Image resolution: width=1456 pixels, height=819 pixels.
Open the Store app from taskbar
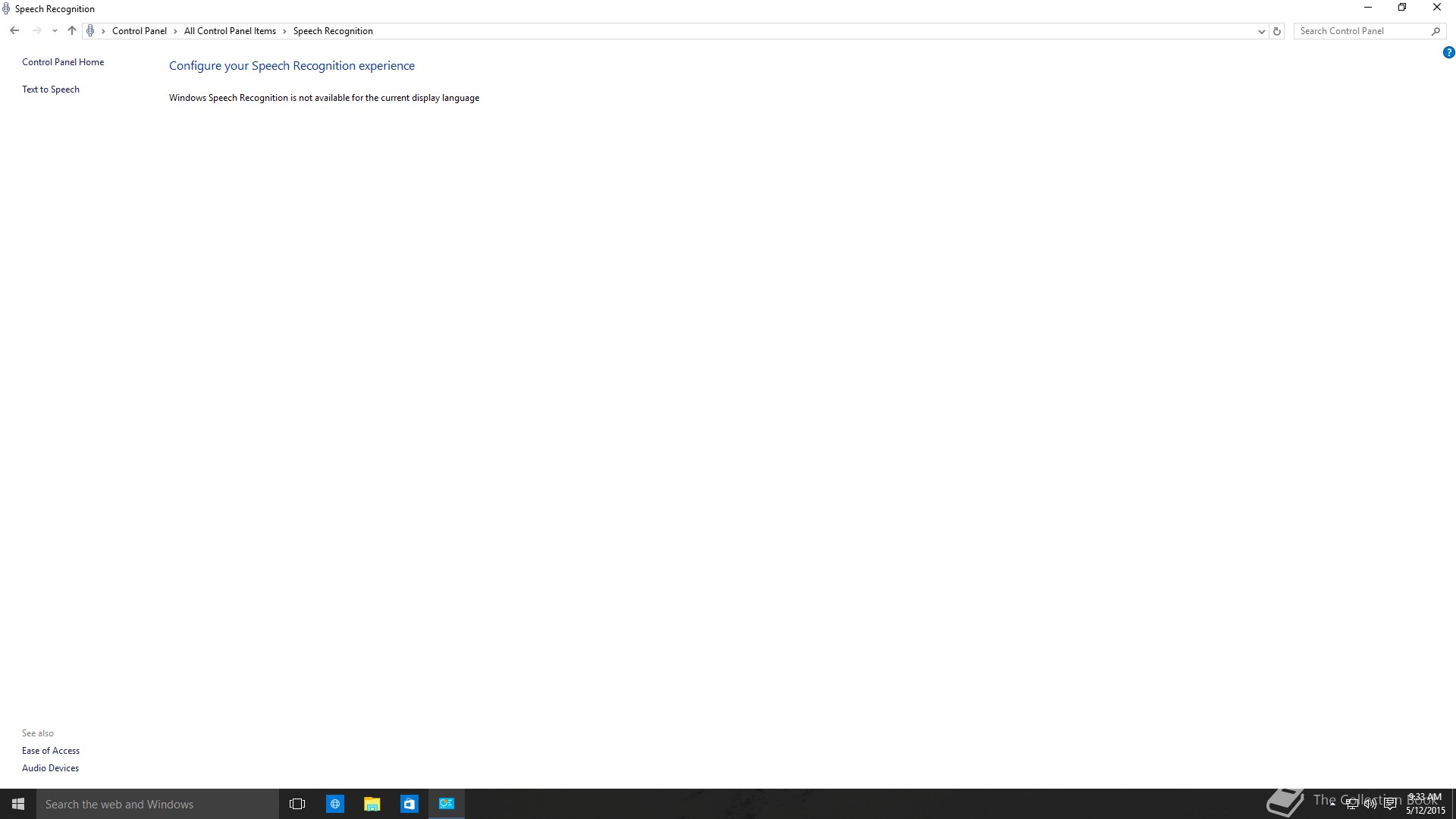click(409, 804)
